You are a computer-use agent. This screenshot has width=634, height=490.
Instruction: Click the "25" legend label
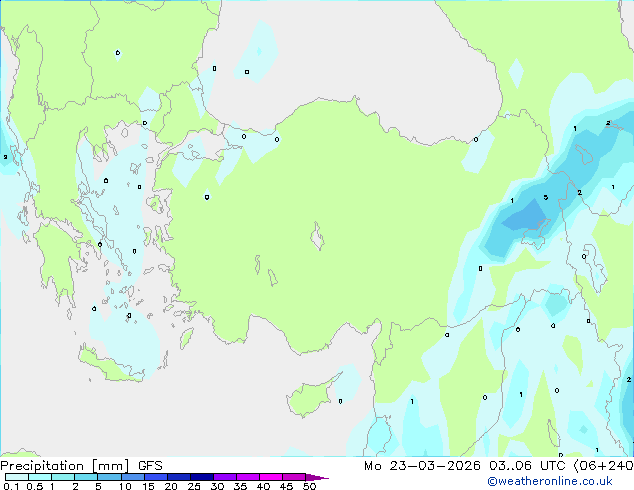(194, 486)
